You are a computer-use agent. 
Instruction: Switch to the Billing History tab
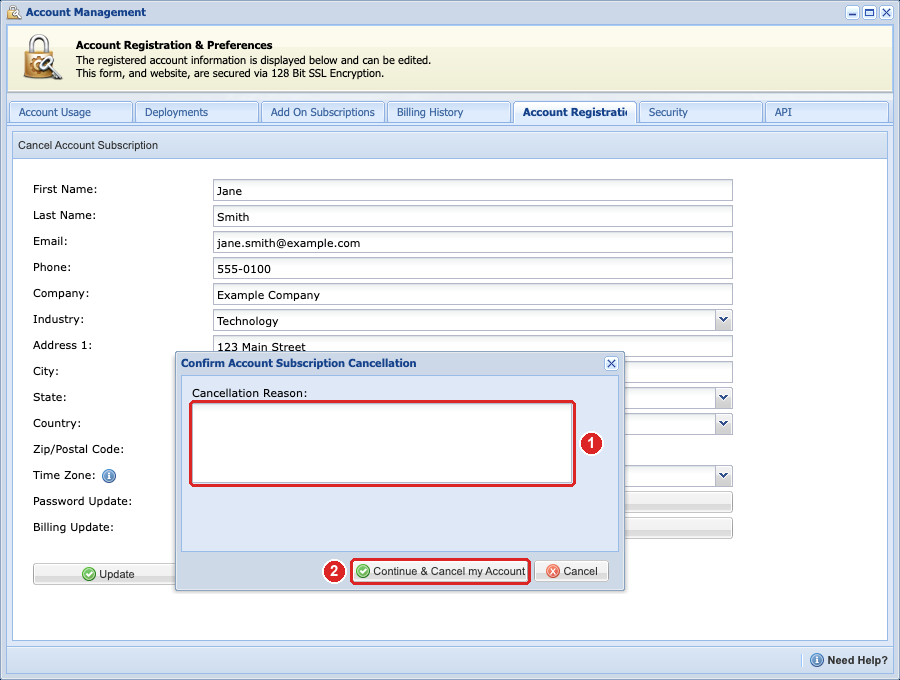click(449, 112)
